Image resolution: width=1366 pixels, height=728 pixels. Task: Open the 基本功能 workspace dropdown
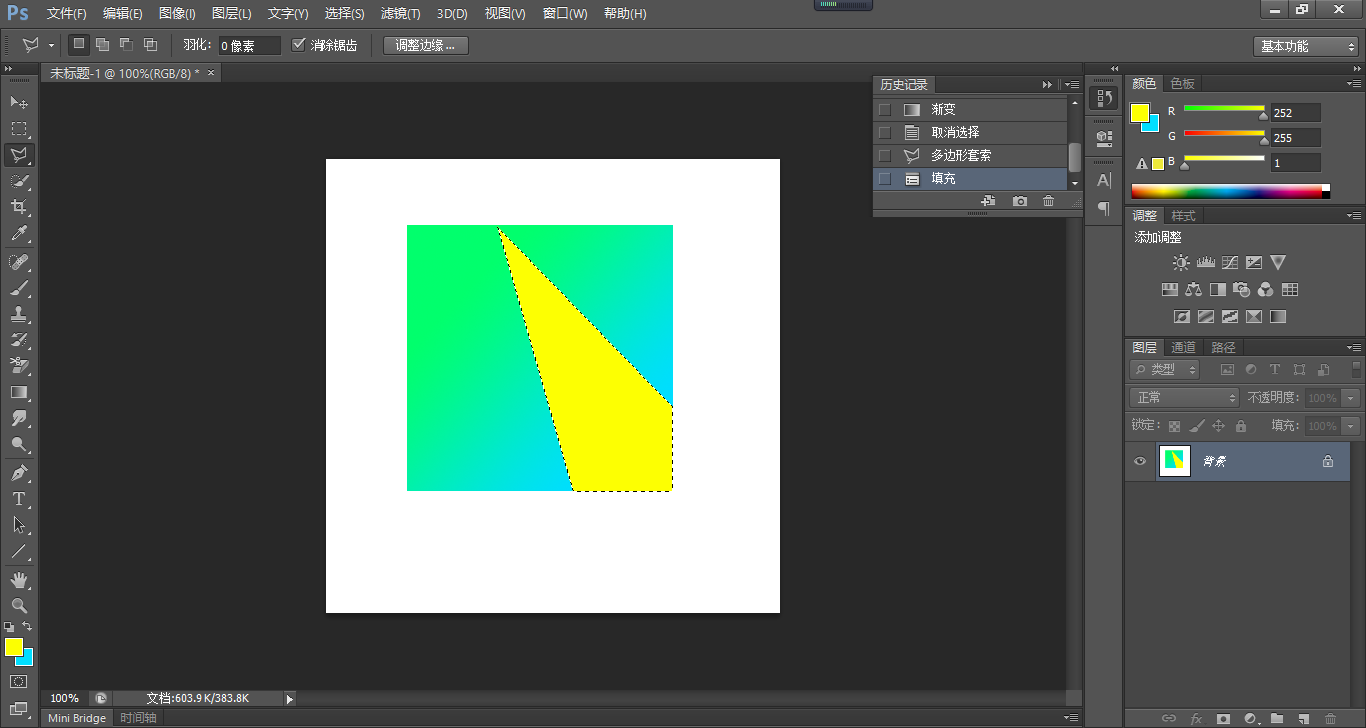[x=1305, y=46]
